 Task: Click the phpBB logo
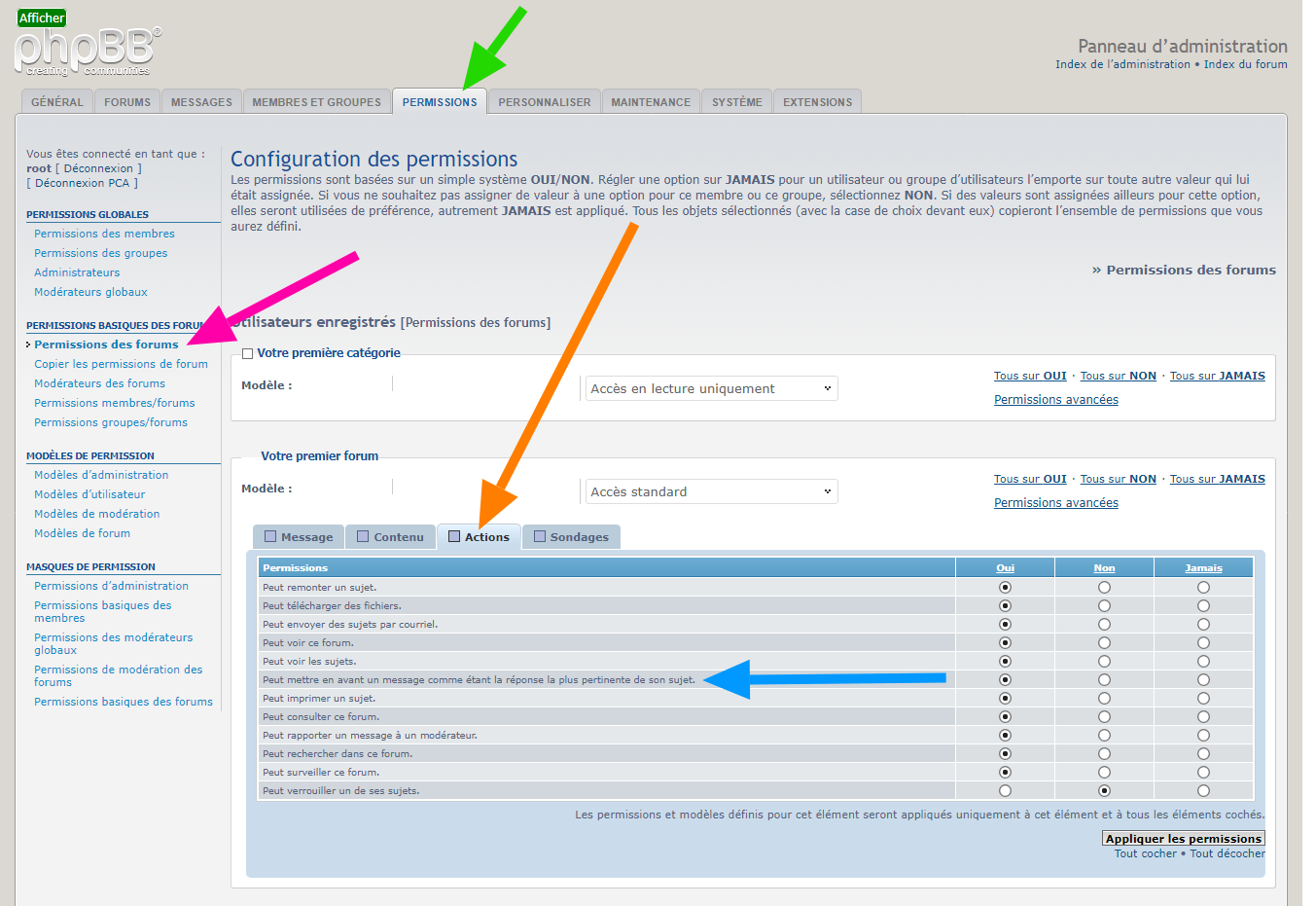(x=86, y=51)
